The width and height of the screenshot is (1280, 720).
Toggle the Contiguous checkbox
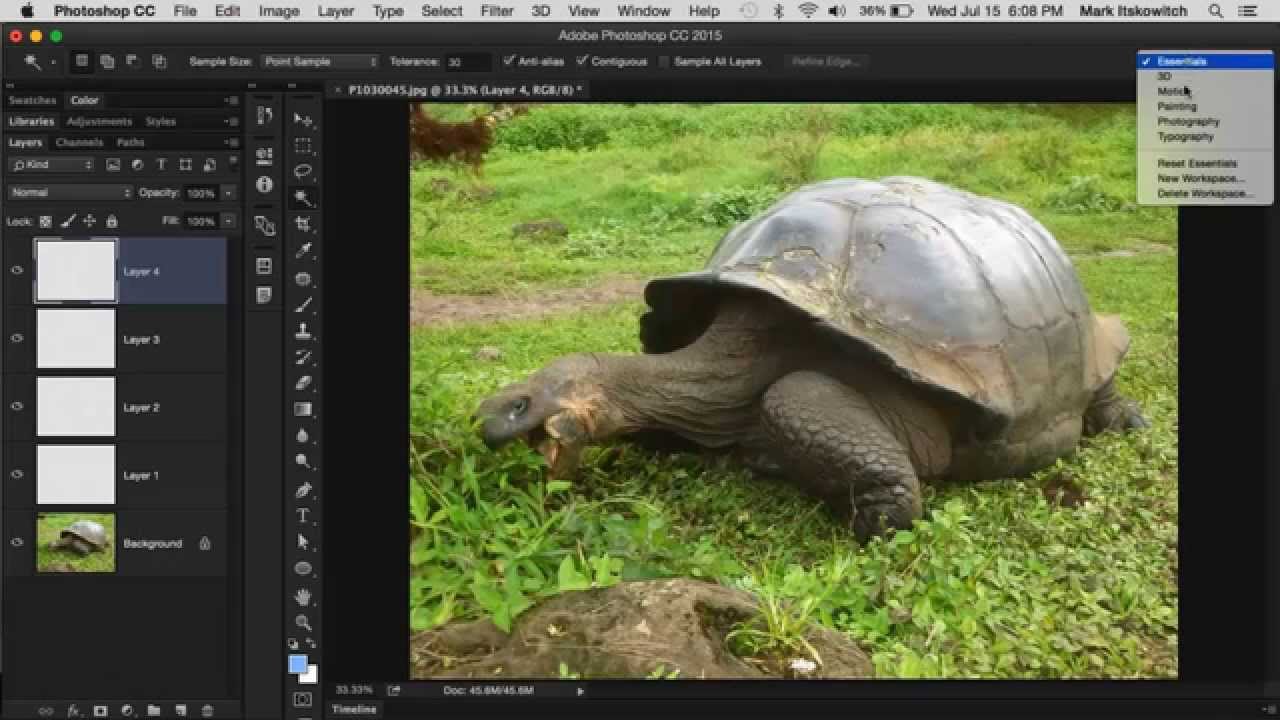582,61
